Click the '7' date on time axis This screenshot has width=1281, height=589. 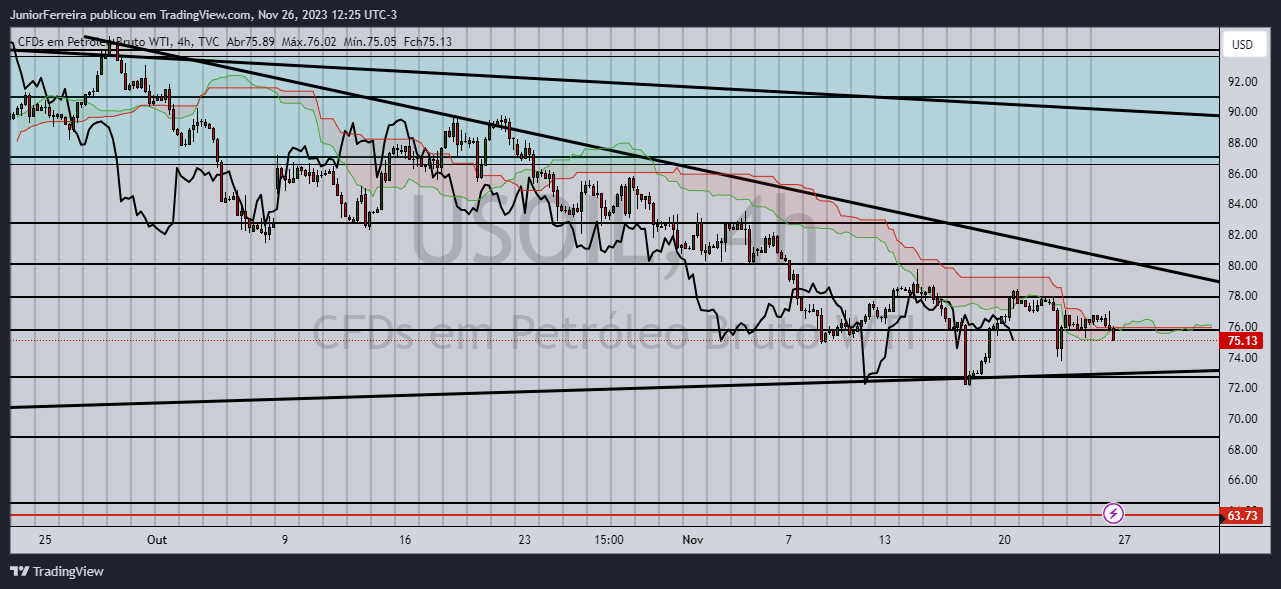pyautogui.click(x=788, y=539)
